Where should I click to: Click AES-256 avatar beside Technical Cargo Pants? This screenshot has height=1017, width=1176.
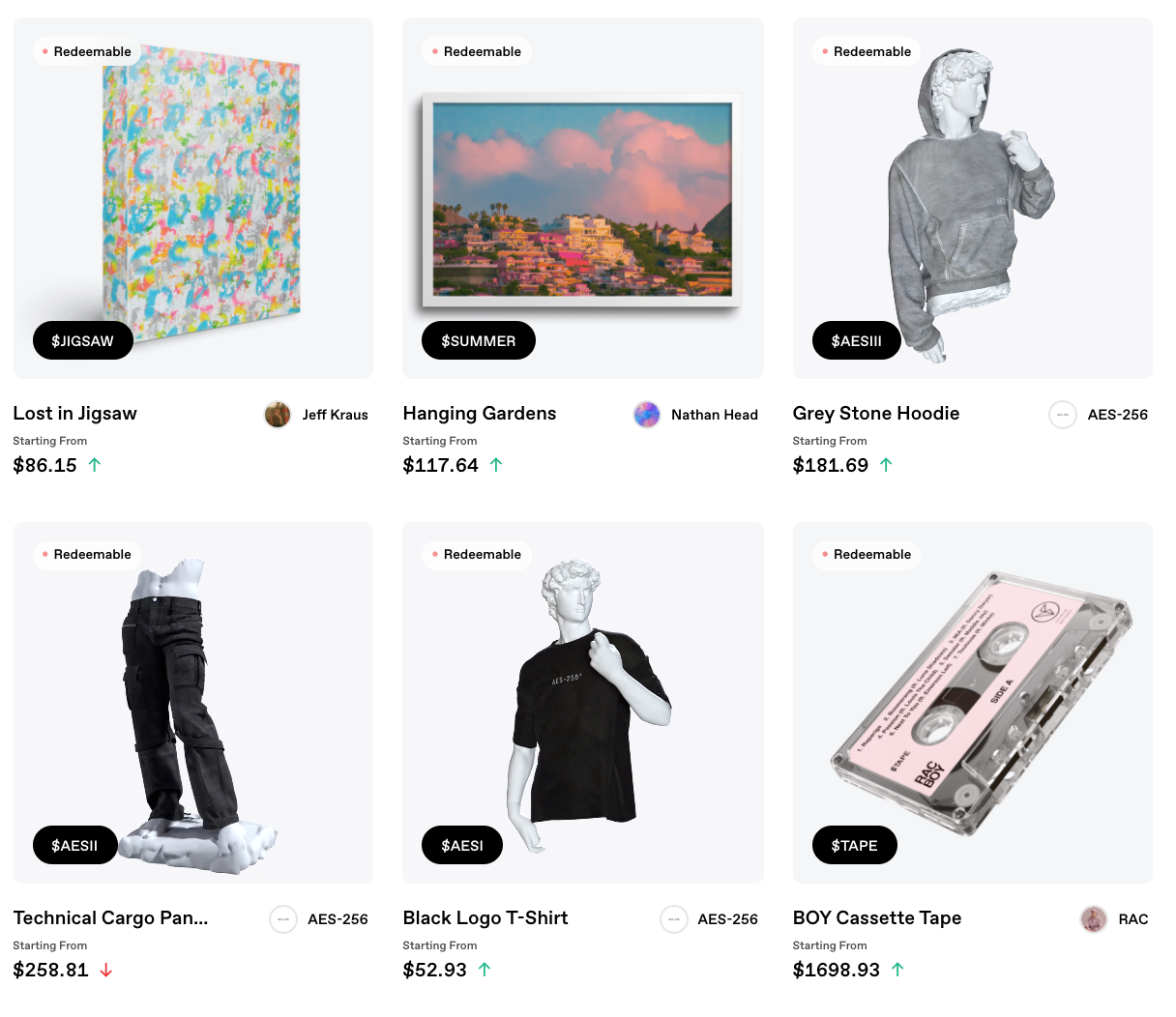tap(283, 919)
